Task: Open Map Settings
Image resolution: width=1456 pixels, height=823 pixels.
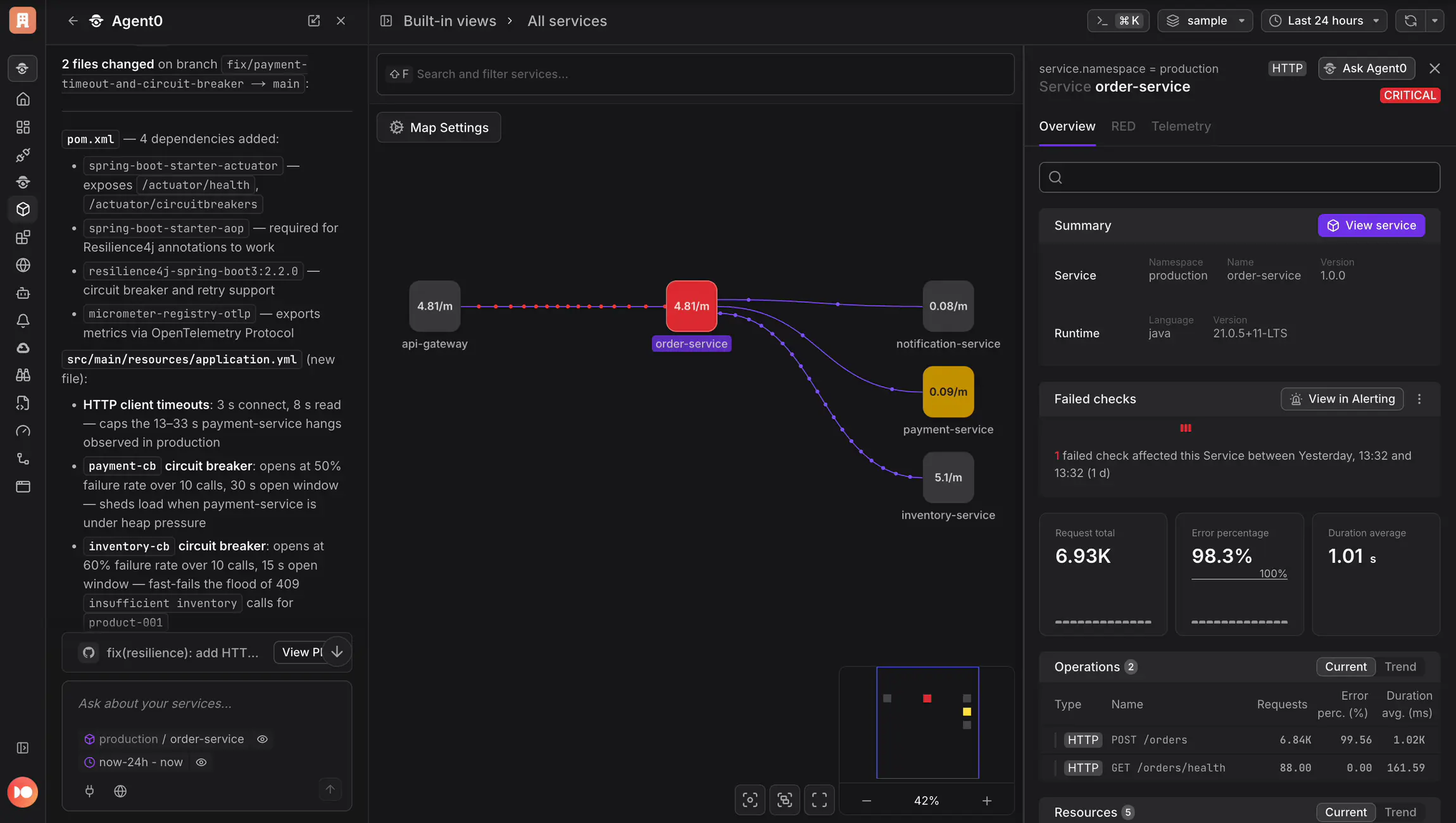Action: (x=439, y=127)
